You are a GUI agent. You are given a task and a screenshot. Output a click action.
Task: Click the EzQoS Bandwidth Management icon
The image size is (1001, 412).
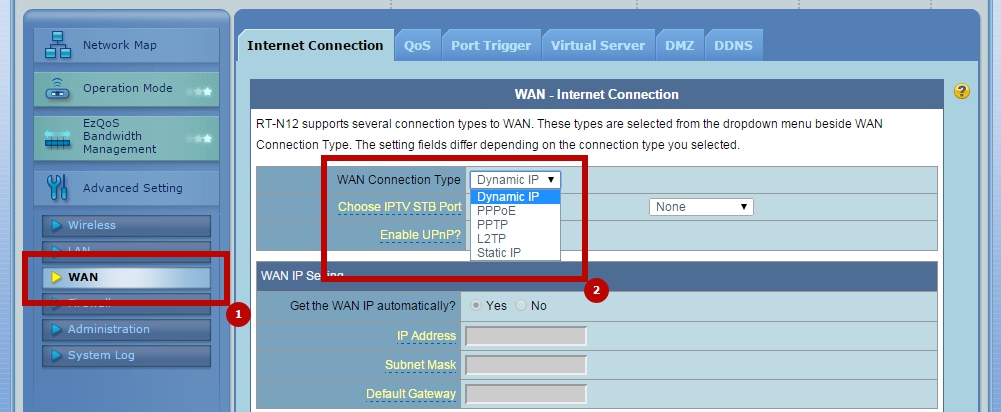57,137
